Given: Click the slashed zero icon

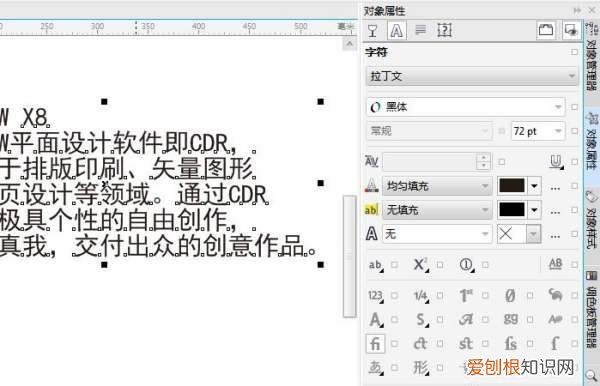Looking at the screenshot, I should [x=510, y=296].
